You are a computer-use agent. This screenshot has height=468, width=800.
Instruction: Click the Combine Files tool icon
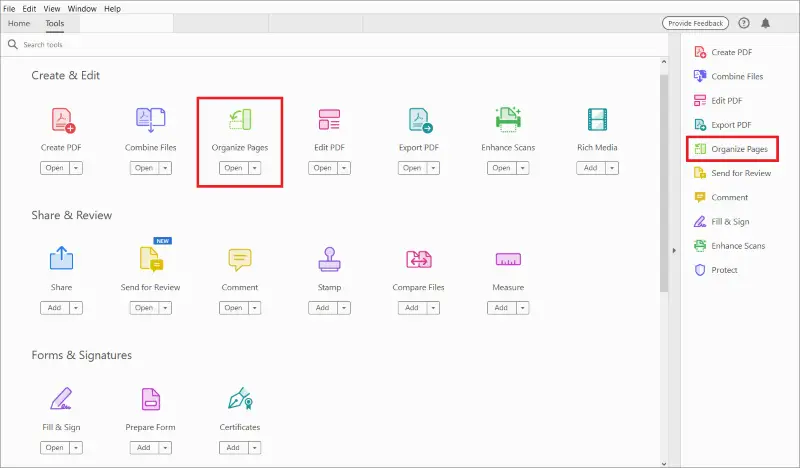click(151, 120)
